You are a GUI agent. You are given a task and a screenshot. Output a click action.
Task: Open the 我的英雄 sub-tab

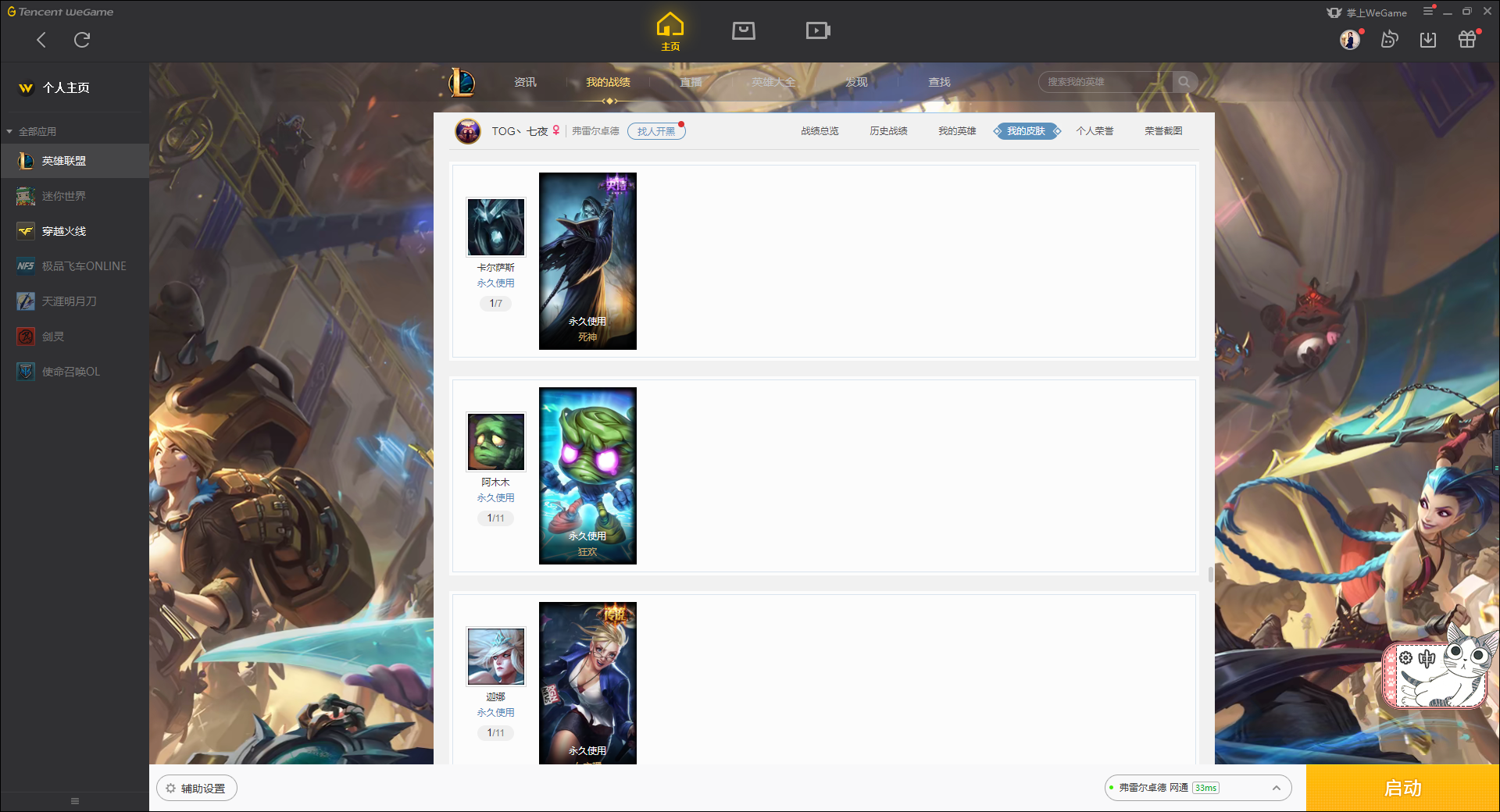click(x=957, y=131)
